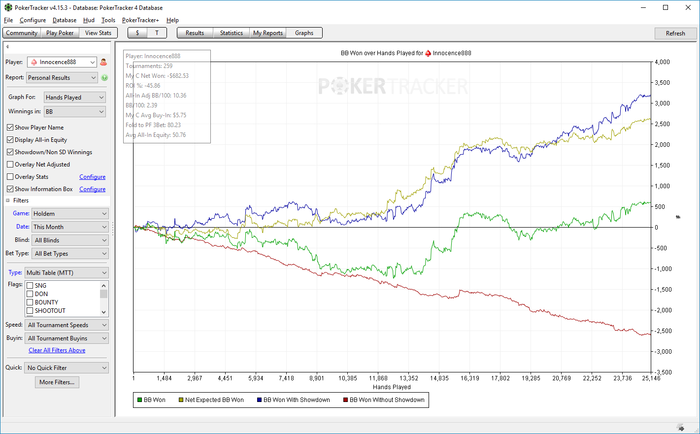Click the yellow Net Expected BB Won swatch
The height and width of the screenshot is (434, 700).
click(181, 400)
